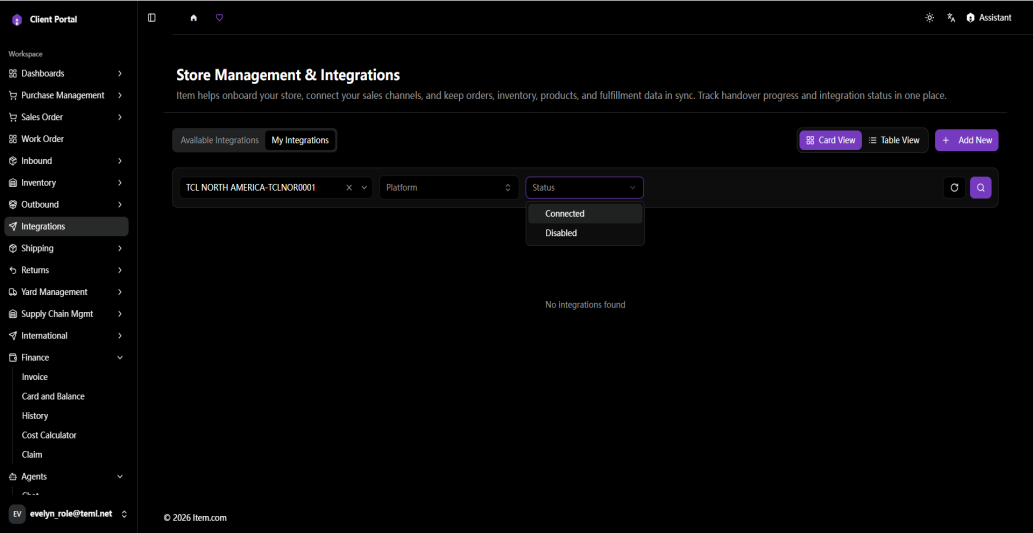Image resolution: width=1033 pixels, height=533 pixels.
Task: Click the Integrations paper plane icon
Action: (x=13, y=226)
